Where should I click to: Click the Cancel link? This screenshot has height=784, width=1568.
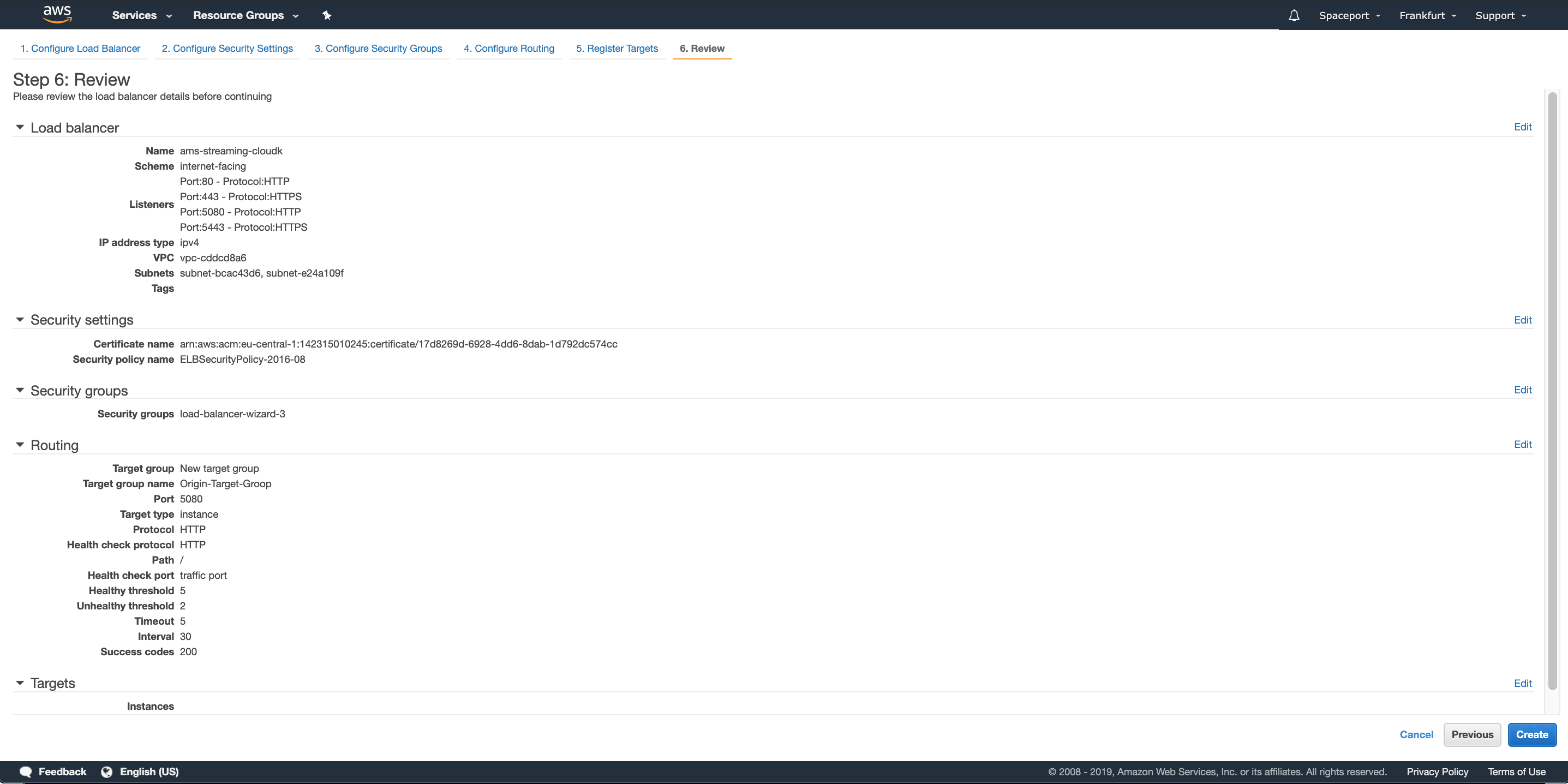(1416, 735)
